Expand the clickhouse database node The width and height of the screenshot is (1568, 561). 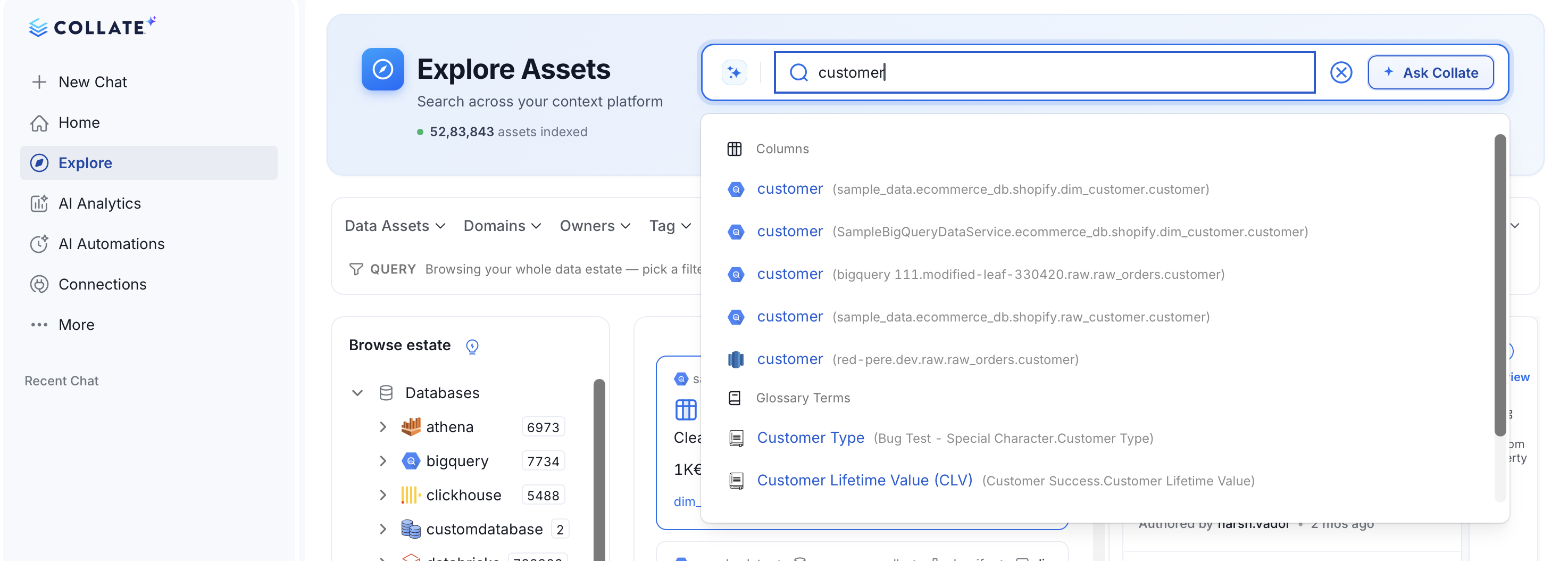[x=382, y=495]
